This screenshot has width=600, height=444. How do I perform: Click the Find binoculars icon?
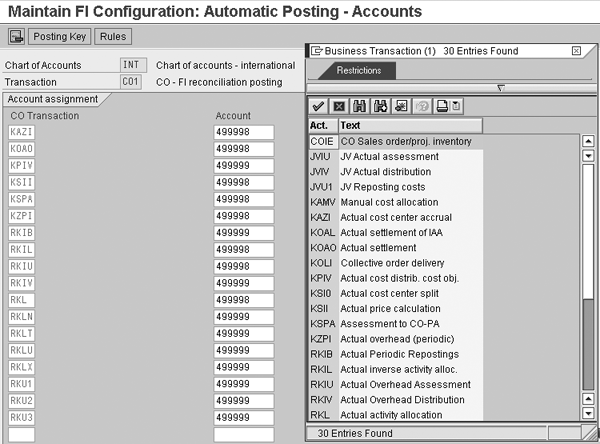click(360, 106)
